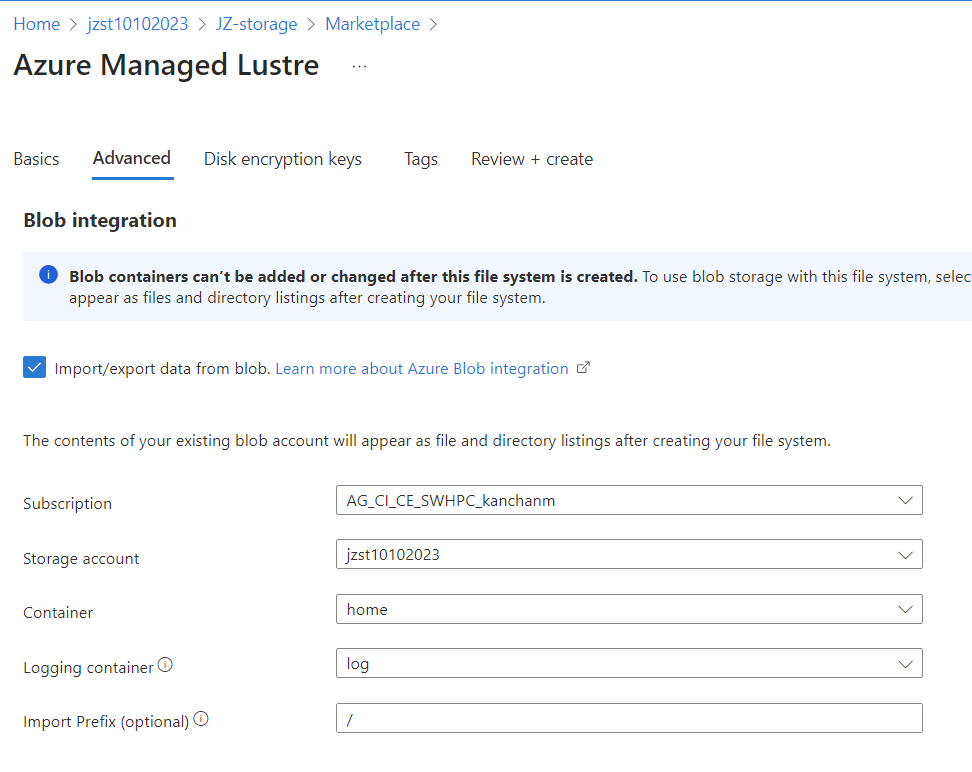Open the Container dropdown showing home
This screenshot has height=772, width=972.
629,609
